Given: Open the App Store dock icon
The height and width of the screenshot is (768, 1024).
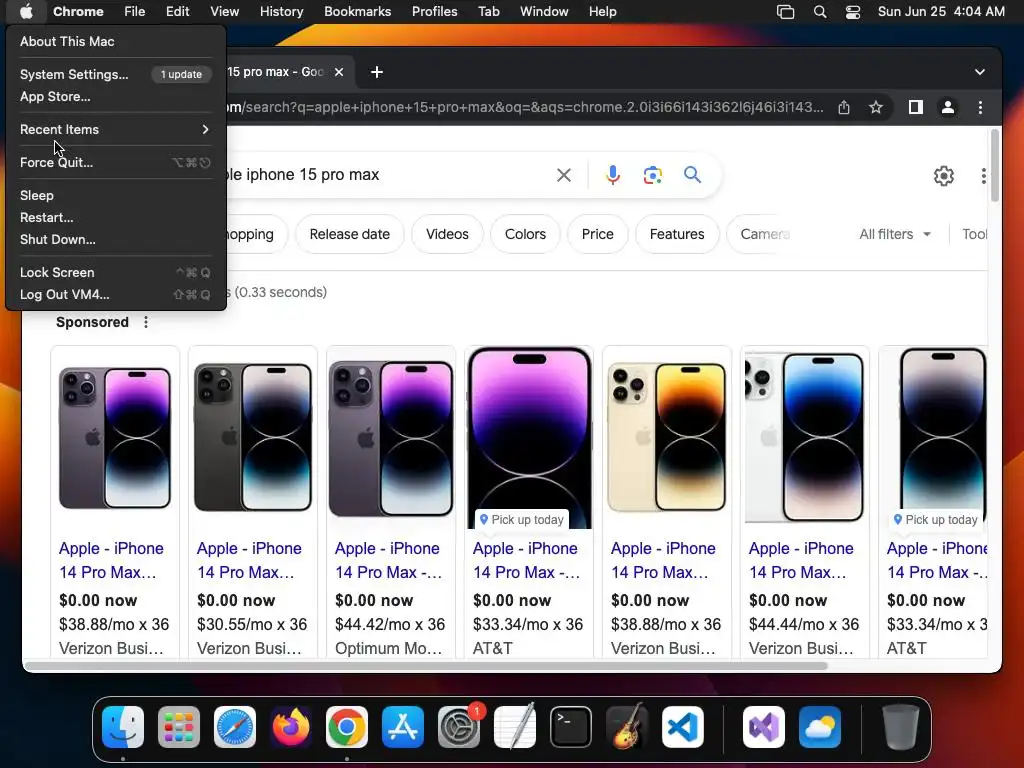Looking at the screenshot, I should point(403,727).
